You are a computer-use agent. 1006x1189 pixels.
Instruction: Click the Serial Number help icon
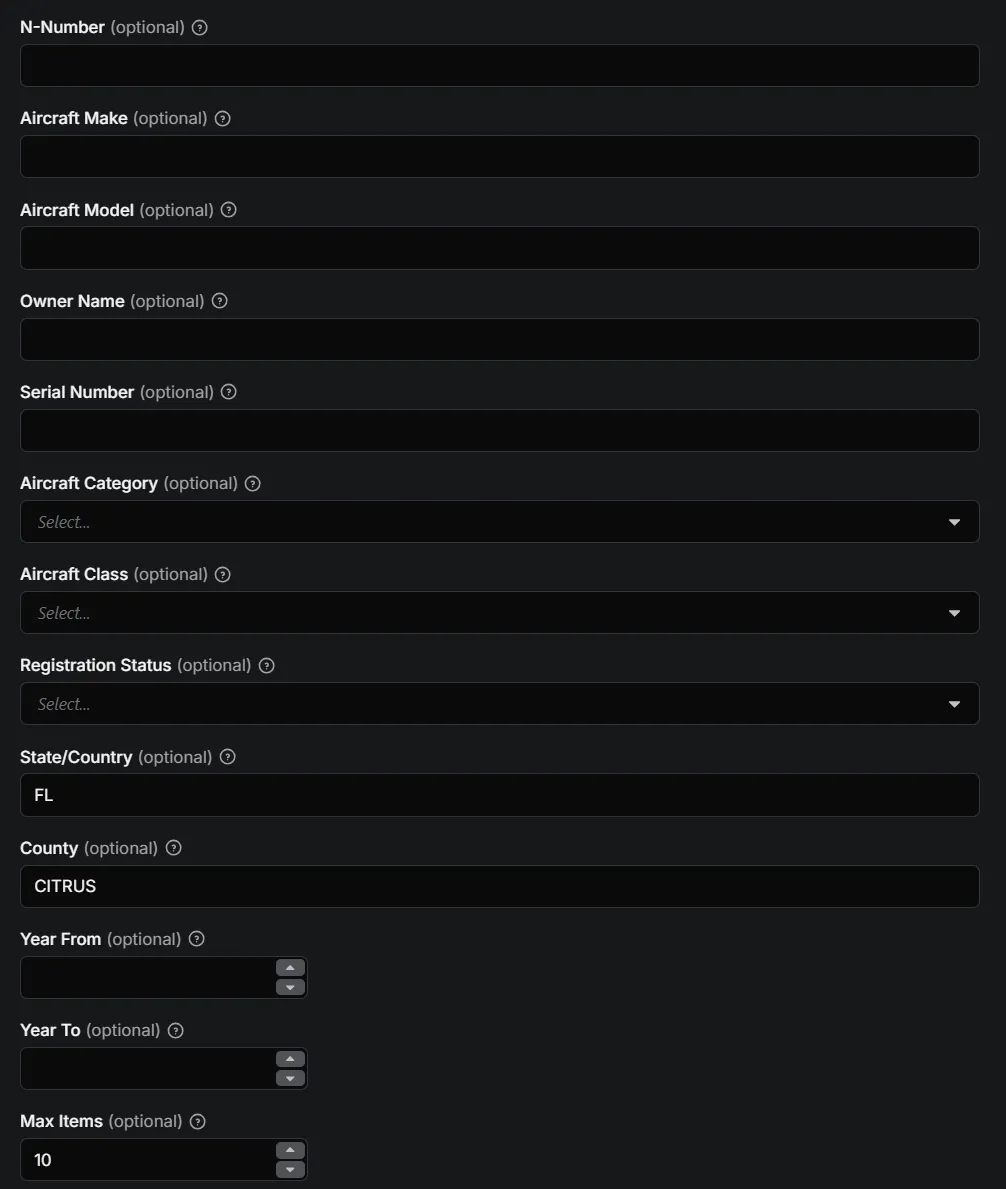229,392
